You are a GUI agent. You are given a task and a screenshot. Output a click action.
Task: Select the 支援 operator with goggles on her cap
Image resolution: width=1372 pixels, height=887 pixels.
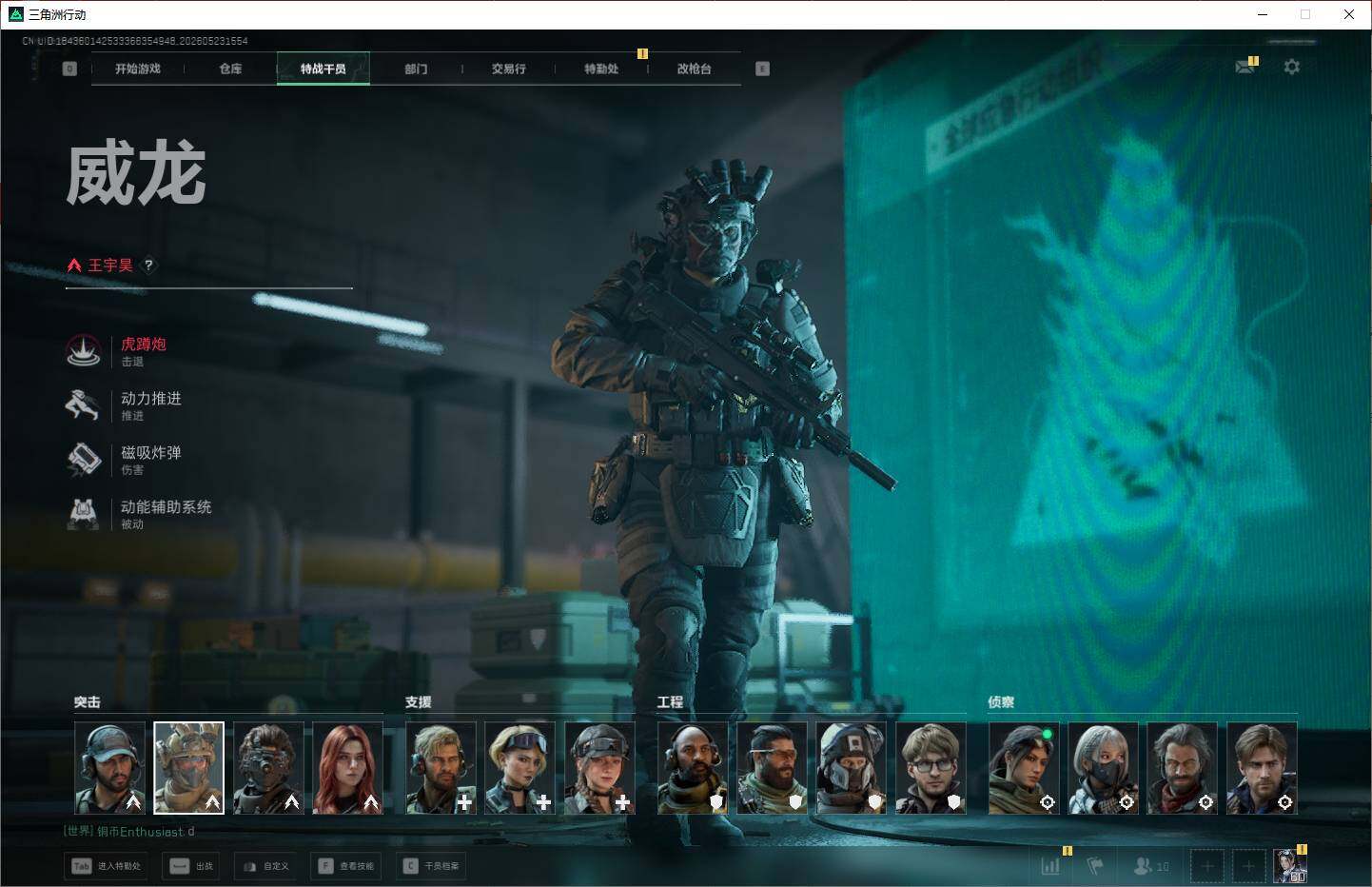point(519,768)
